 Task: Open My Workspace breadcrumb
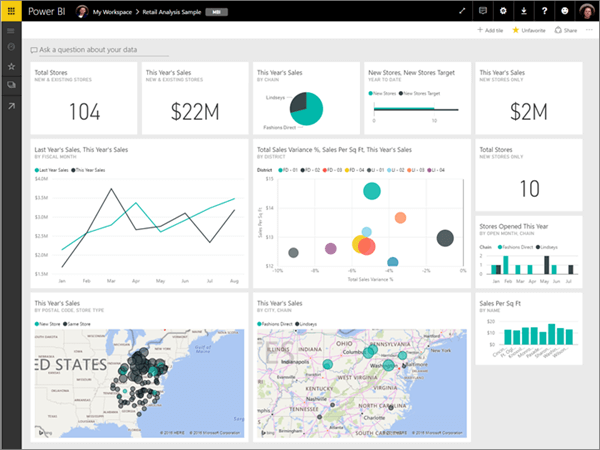coord(112,12)
